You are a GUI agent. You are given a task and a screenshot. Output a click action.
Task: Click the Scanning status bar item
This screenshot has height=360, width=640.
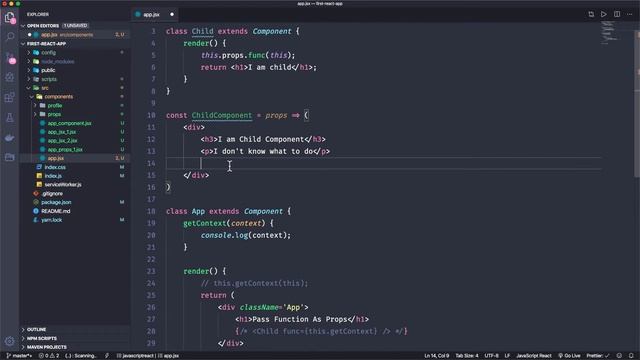81,356
